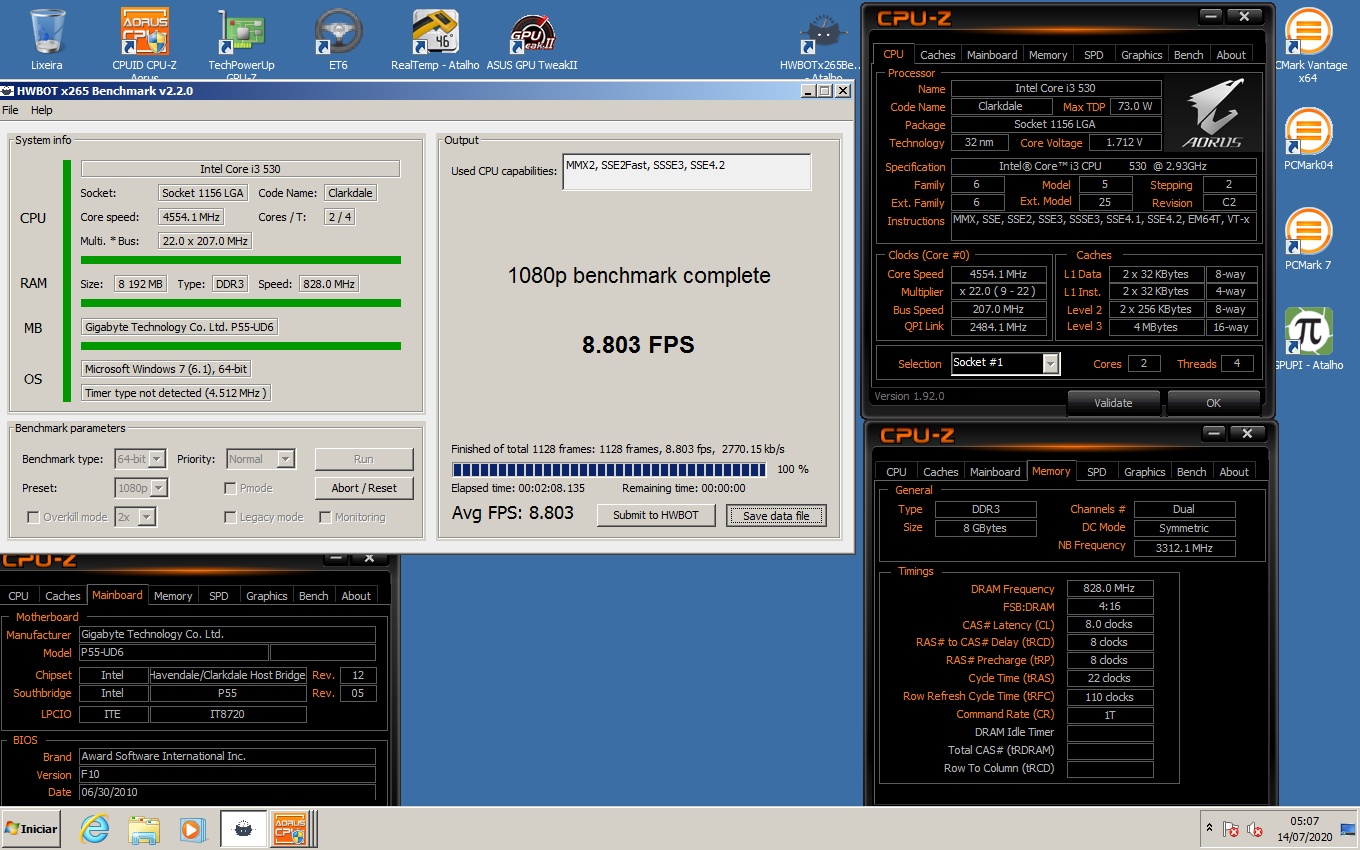This screenshot has height=850, width=1360.
Task: Click the benchmark progress bar
Action: point(609,469)
